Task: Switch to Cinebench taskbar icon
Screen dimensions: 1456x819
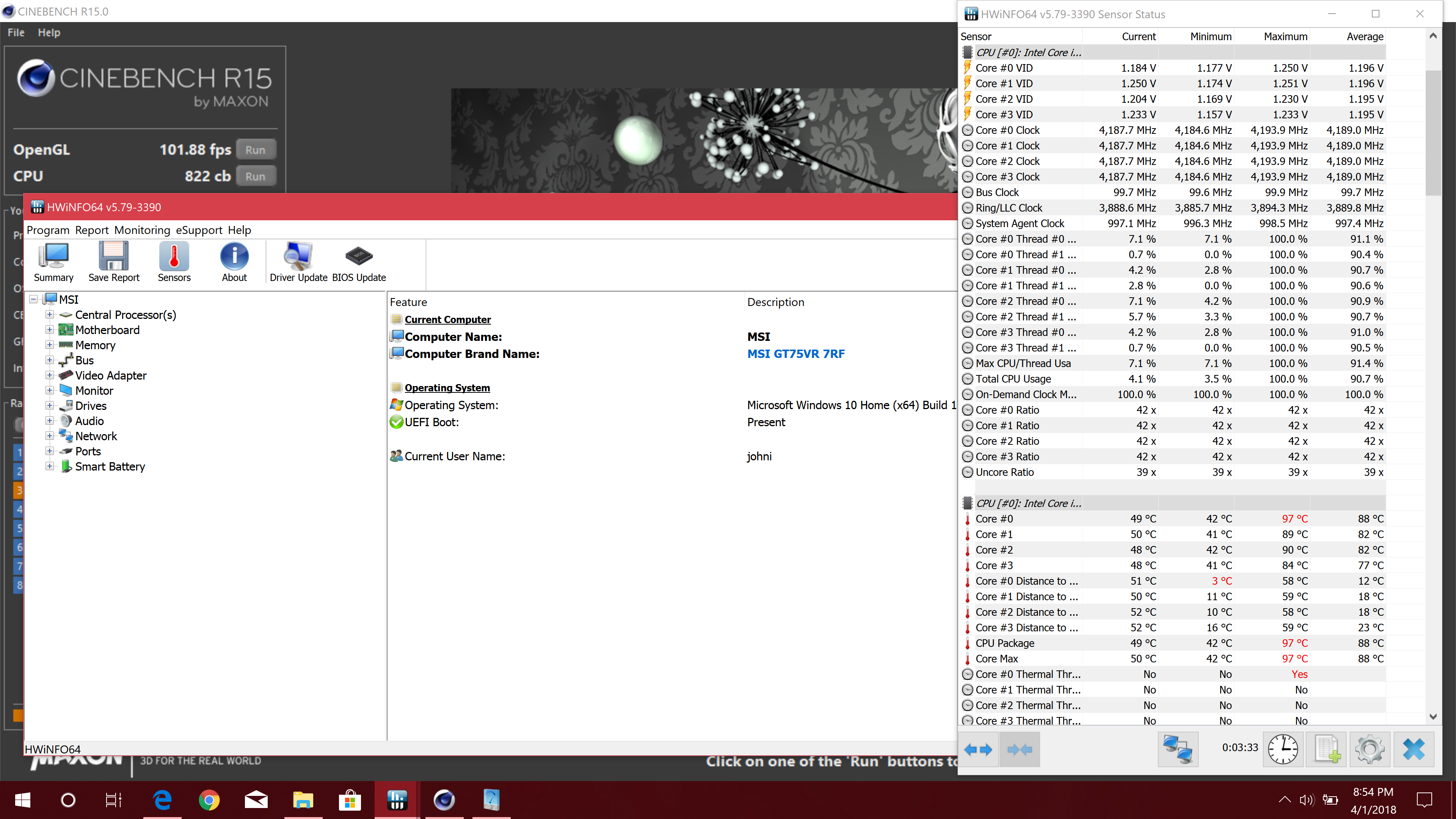Action: pos(444,800)
